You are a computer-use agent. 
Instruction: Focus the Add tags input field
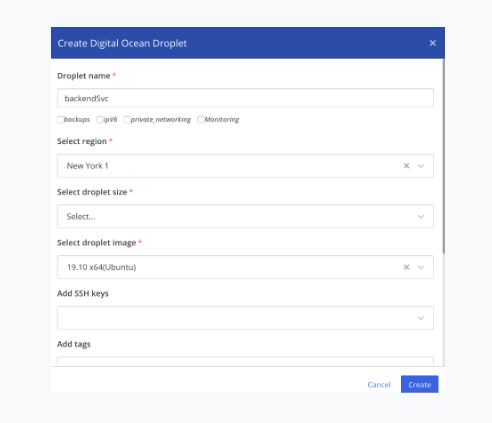click(x=245, y=361)
